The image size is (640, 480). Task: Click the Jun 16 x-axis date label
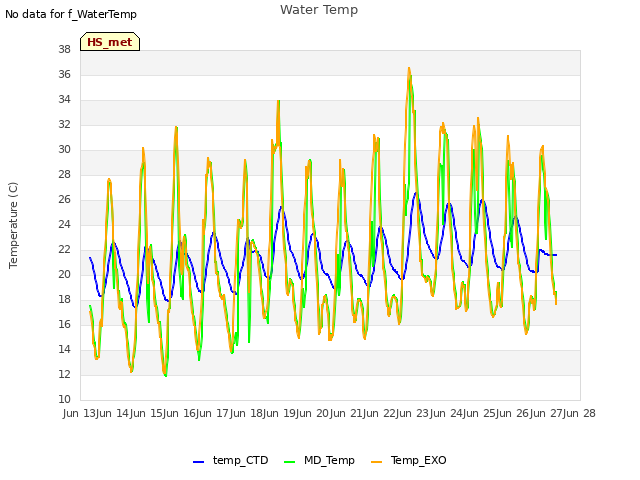(x=181, y=413)
